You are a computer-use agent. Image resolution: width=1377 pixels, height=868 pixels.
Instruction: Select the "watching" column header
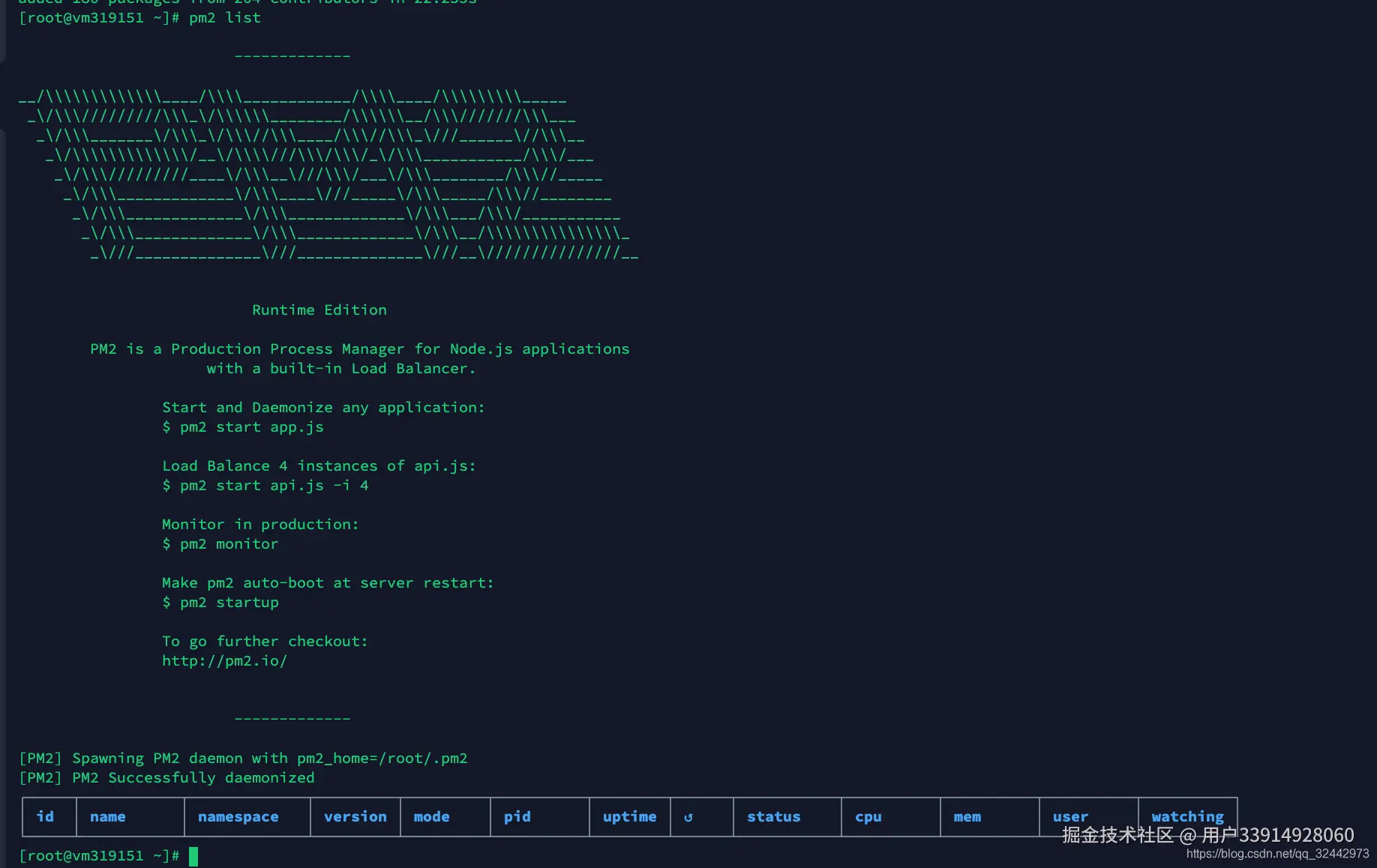coord(1188,816)
